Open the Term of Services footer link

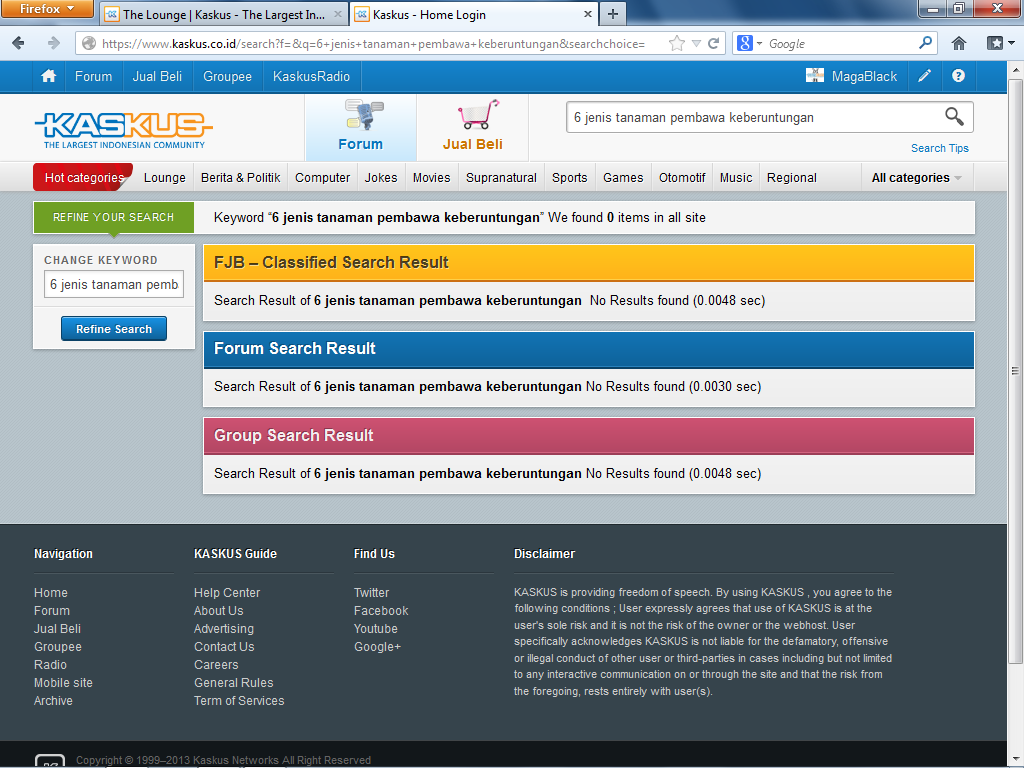pyautogui.click(x=239, y=700)
